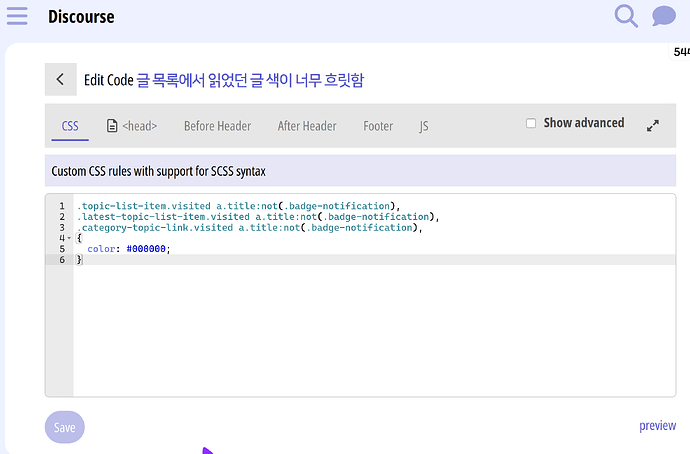Click .category-topic-link.visited selector on line 3
This screenshot has height=454, width=690.
(155, 227)
